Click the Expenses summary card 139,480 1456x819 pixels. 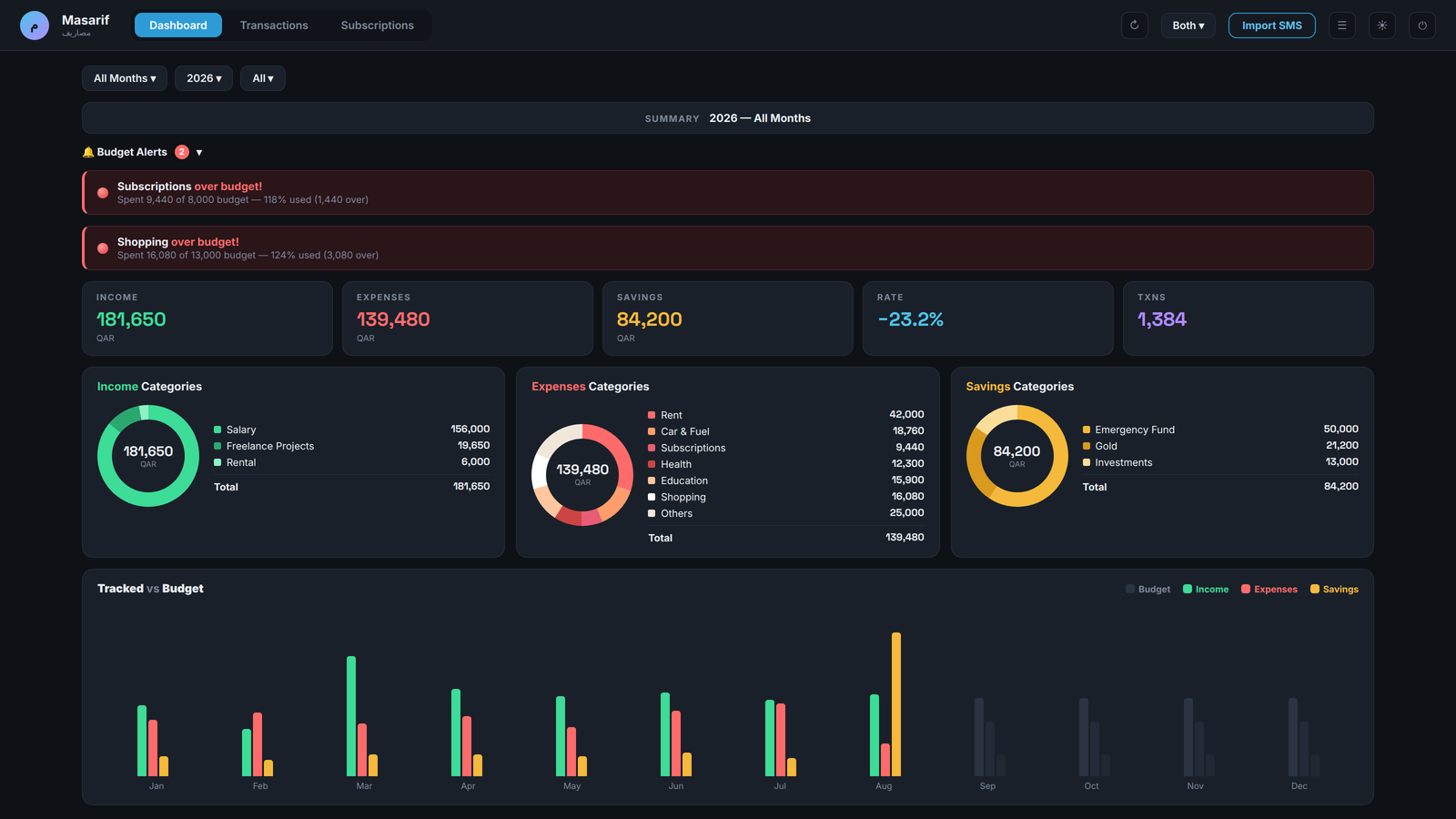point(468,318)
